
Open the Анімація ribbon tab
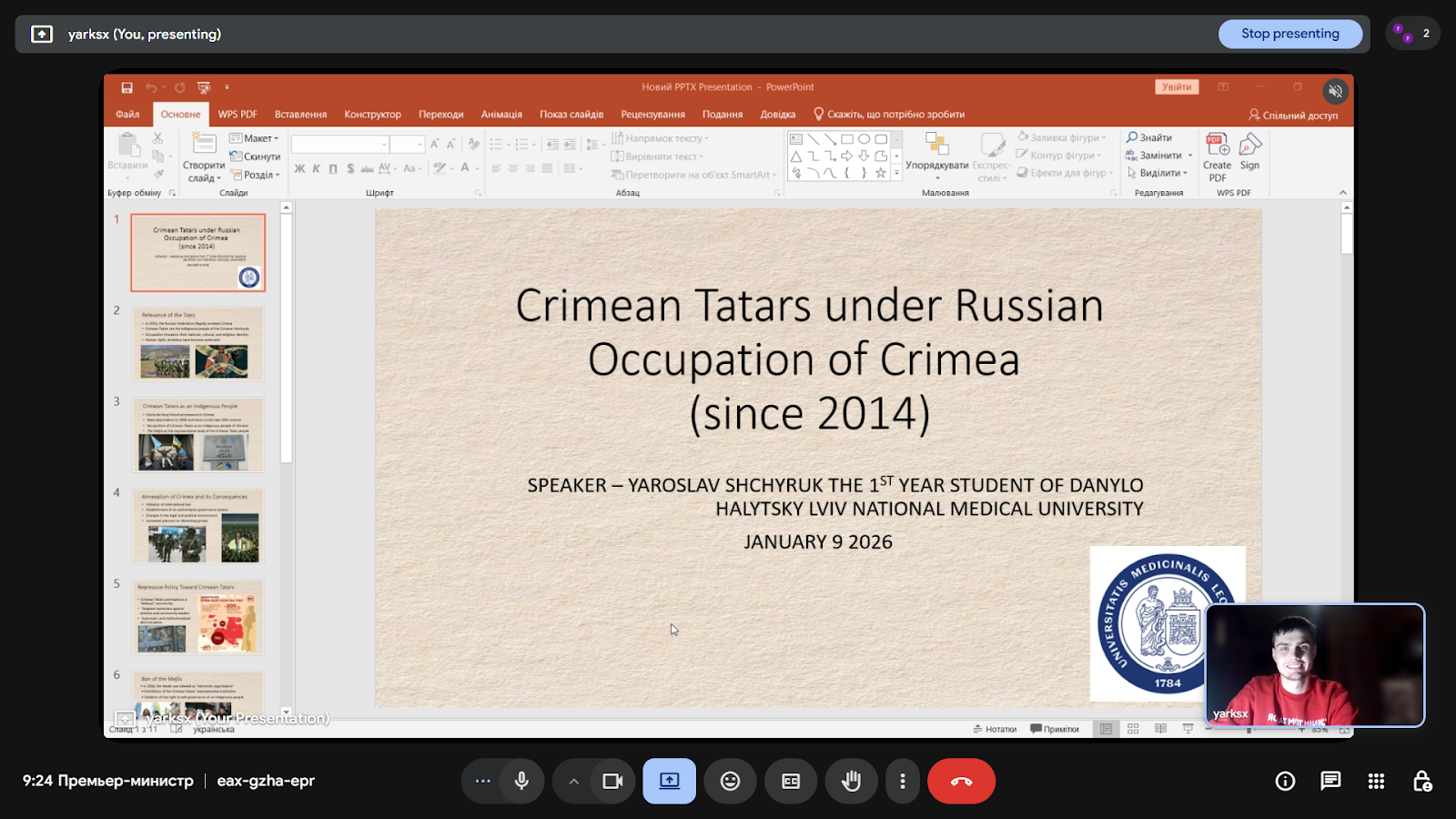501,115
